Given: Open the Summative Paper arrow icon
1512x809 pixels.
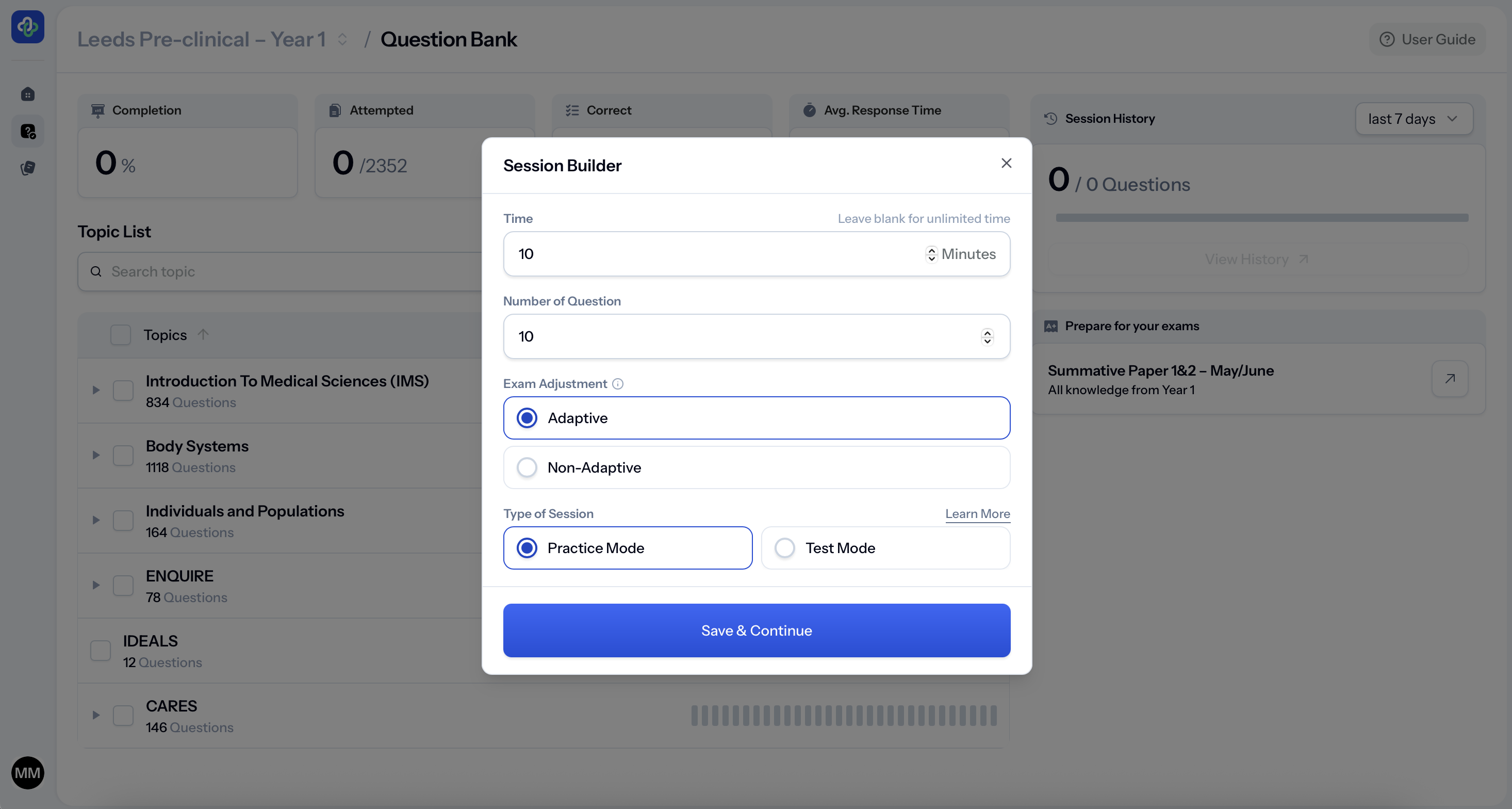Looking at the screenshot, I should 1449,379.
